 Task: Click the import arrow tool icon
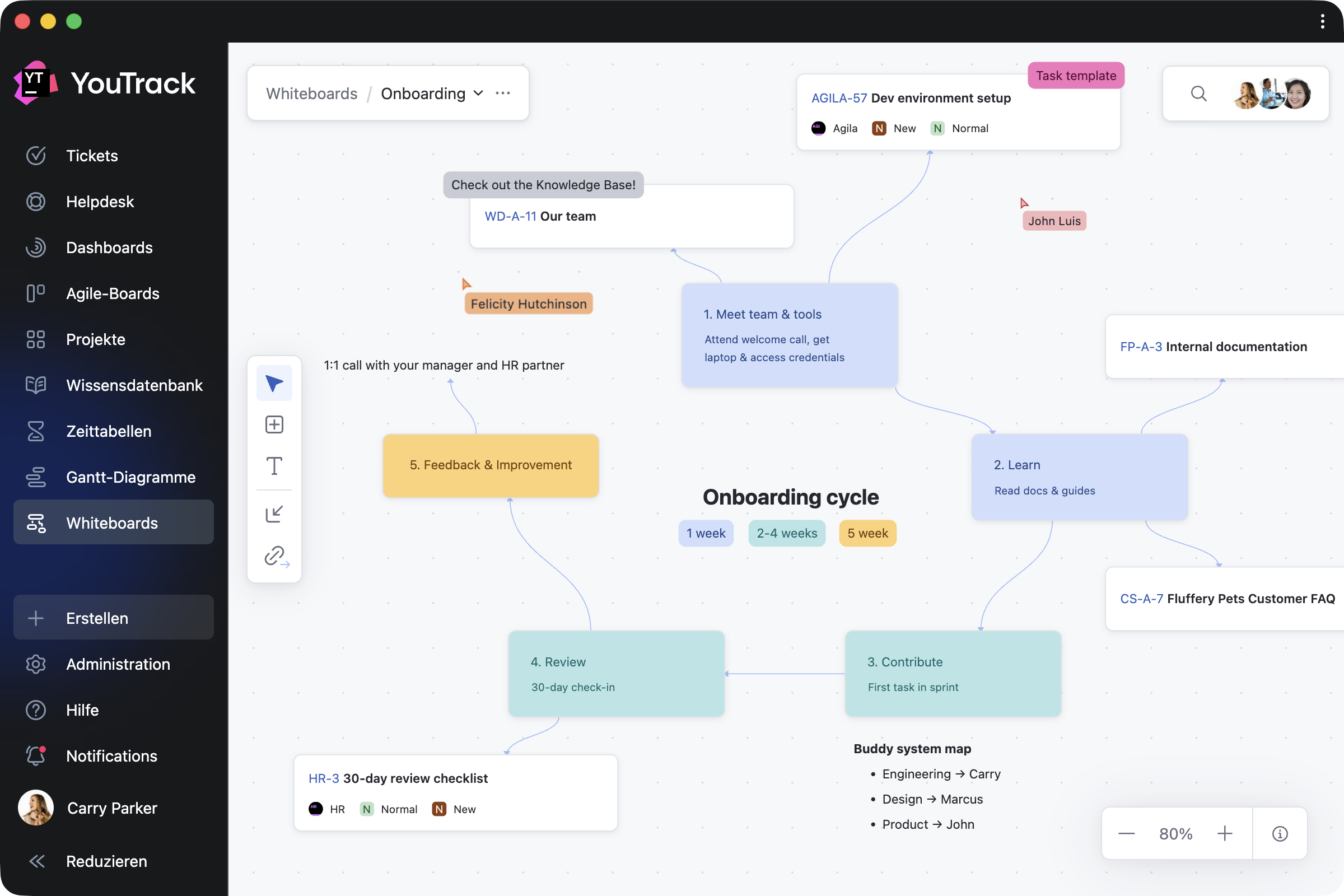pos(274,514)
